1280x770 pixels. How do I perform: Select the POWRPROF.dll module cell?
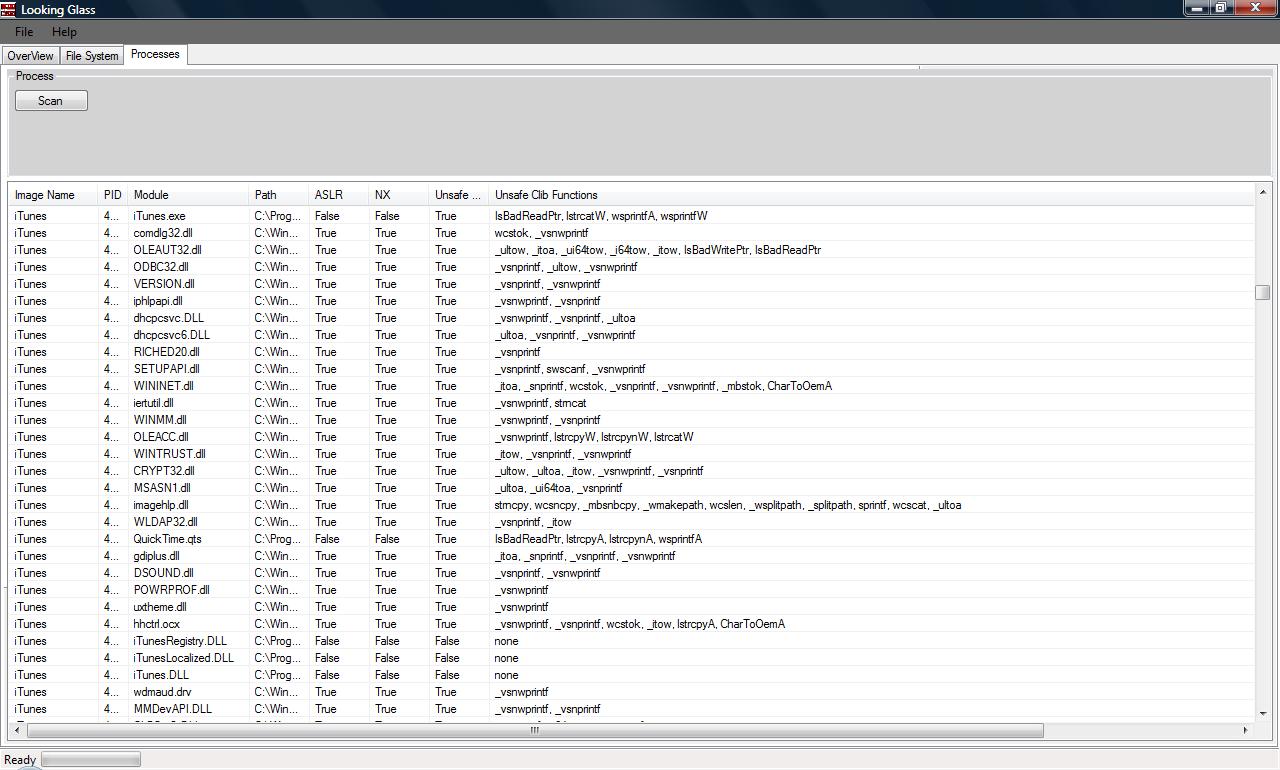[x=188, y=590]
